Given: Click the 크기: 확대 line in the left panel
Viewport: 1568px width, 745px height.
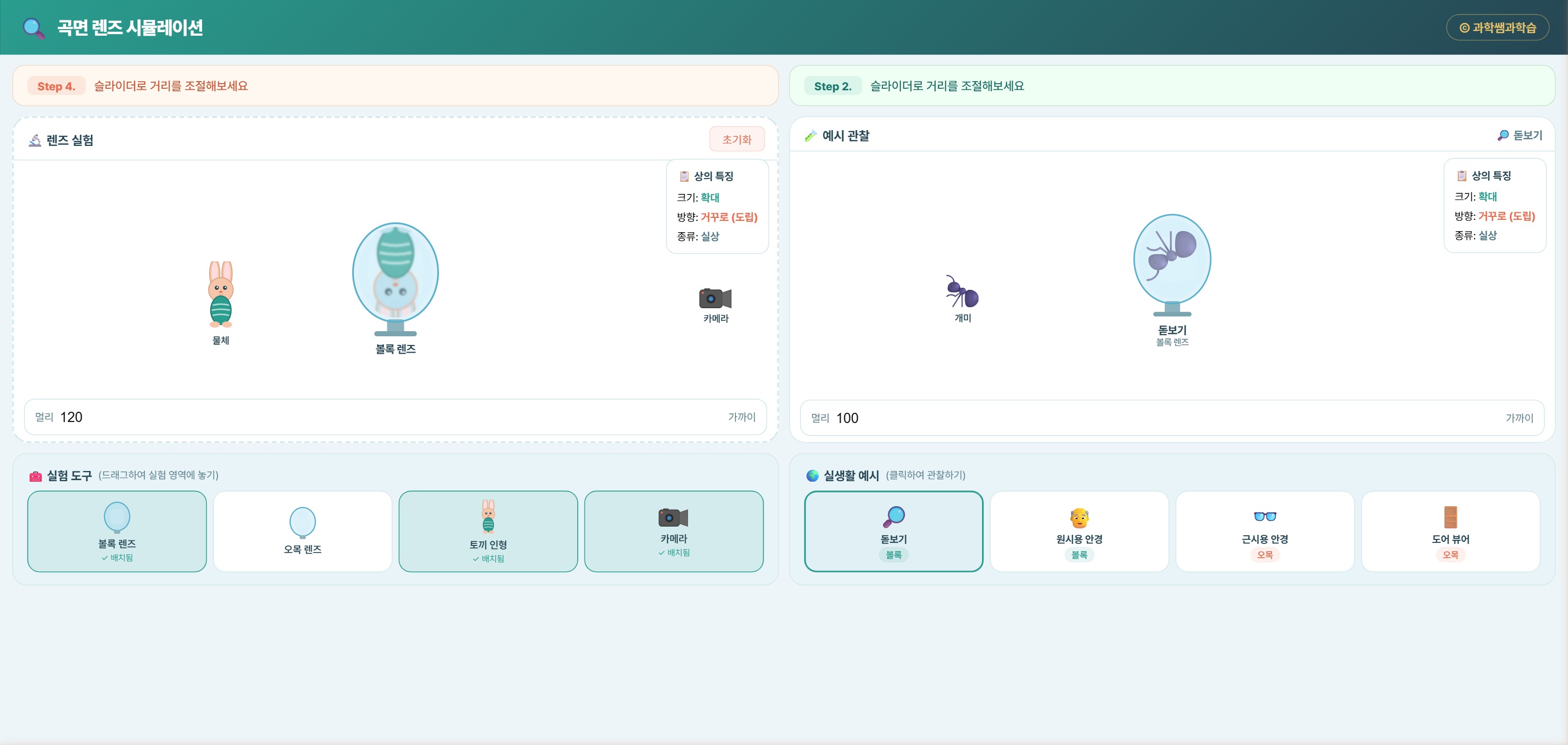Looking at the screenshot, I should coord(698,197).
